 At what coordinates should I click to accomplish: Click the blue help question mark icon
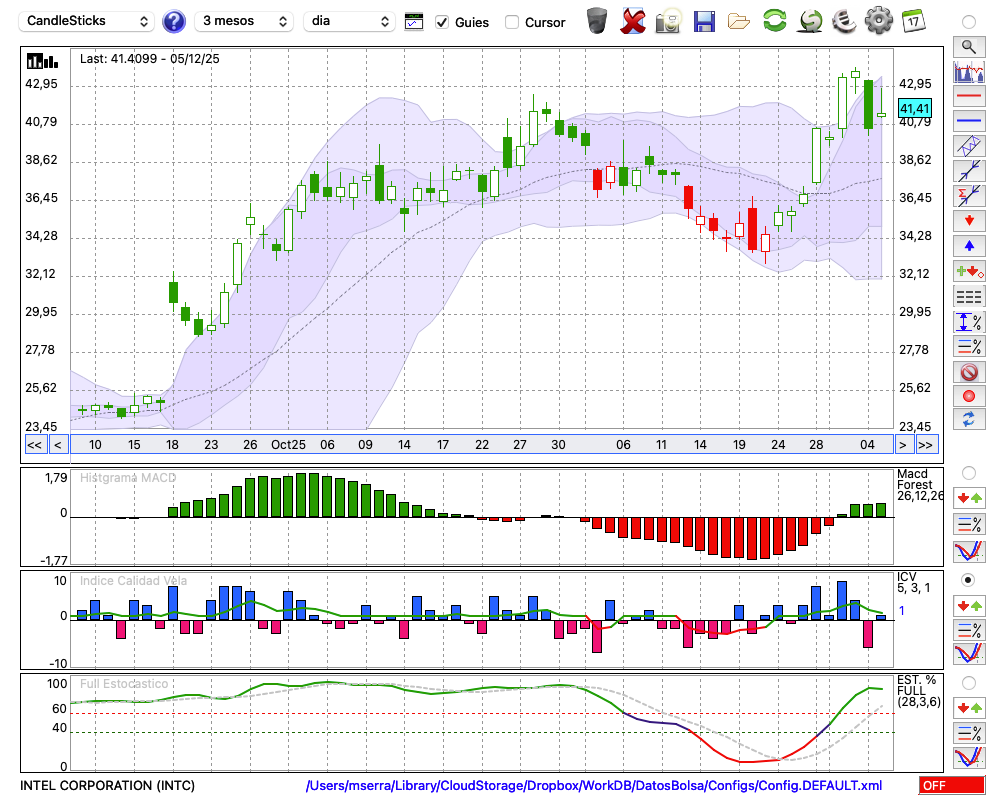pyautogui.click(x=174, y=21)
